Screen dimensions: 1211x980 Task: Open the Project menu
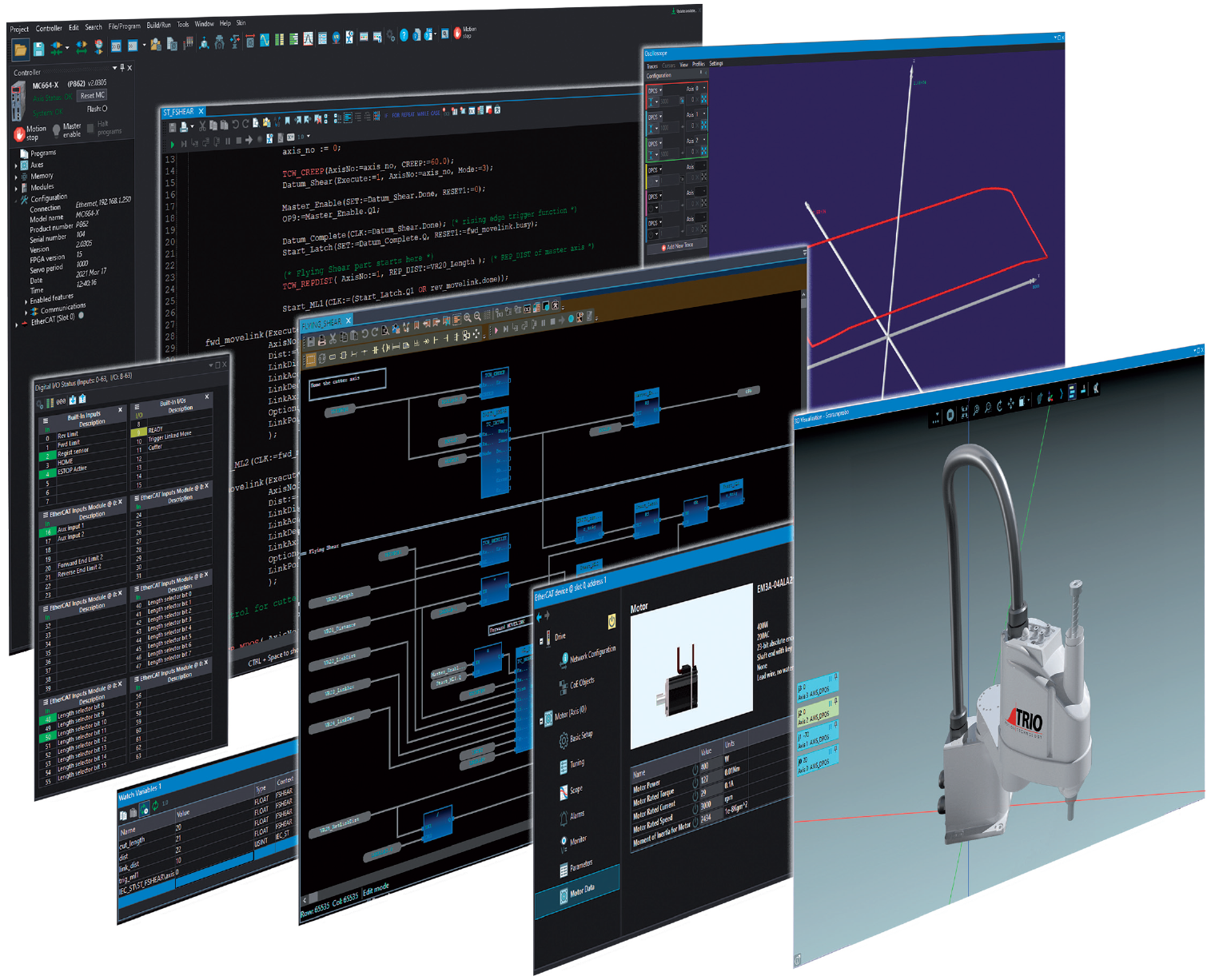(x=19, y=29)
